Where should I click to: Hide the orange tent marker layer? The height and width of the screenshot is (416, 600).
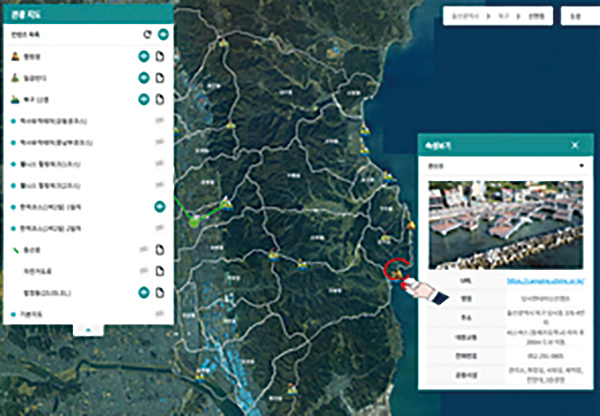tap(144, 57)
